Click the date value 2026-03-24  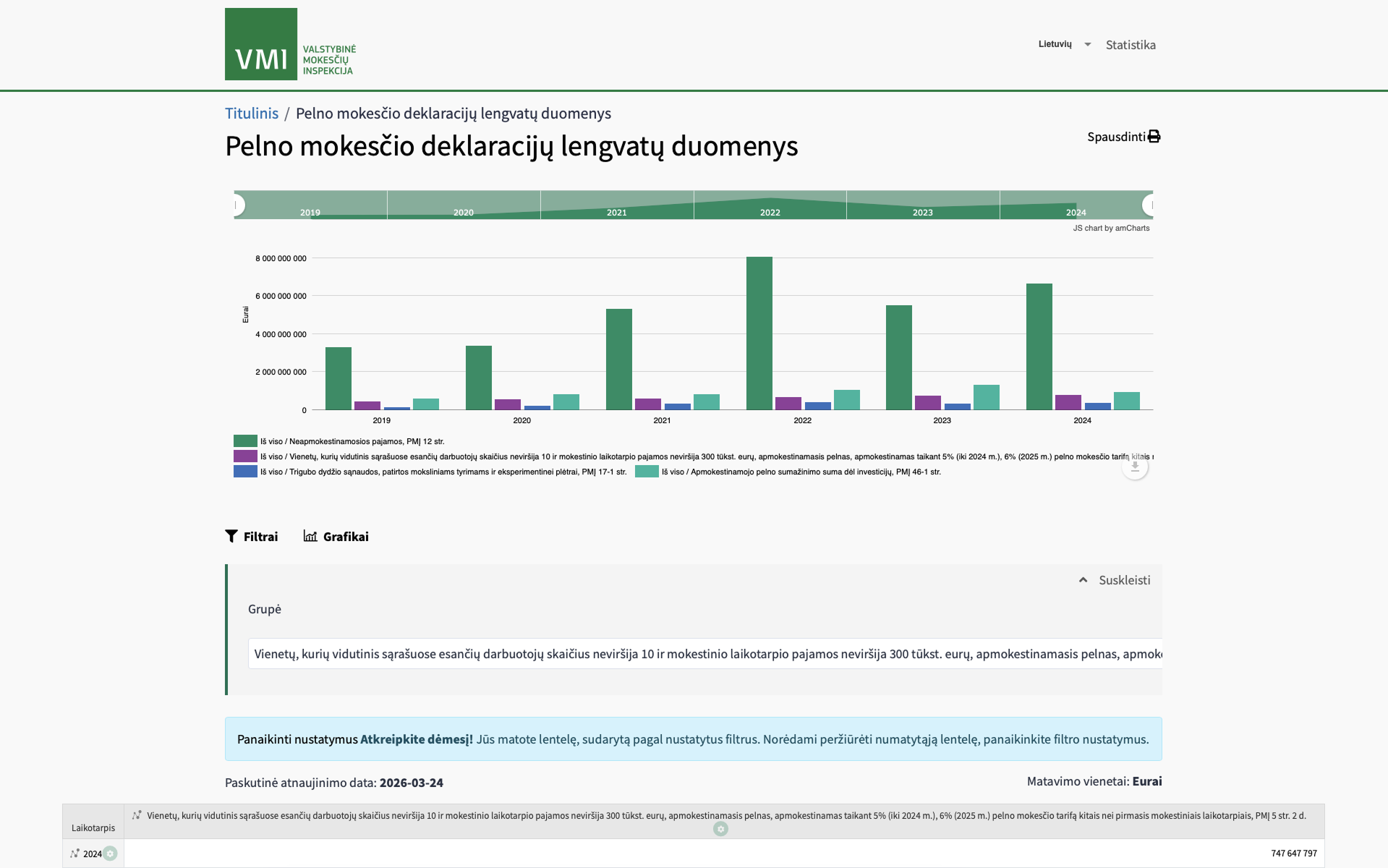pyautogui.click(x=412, y=783)
